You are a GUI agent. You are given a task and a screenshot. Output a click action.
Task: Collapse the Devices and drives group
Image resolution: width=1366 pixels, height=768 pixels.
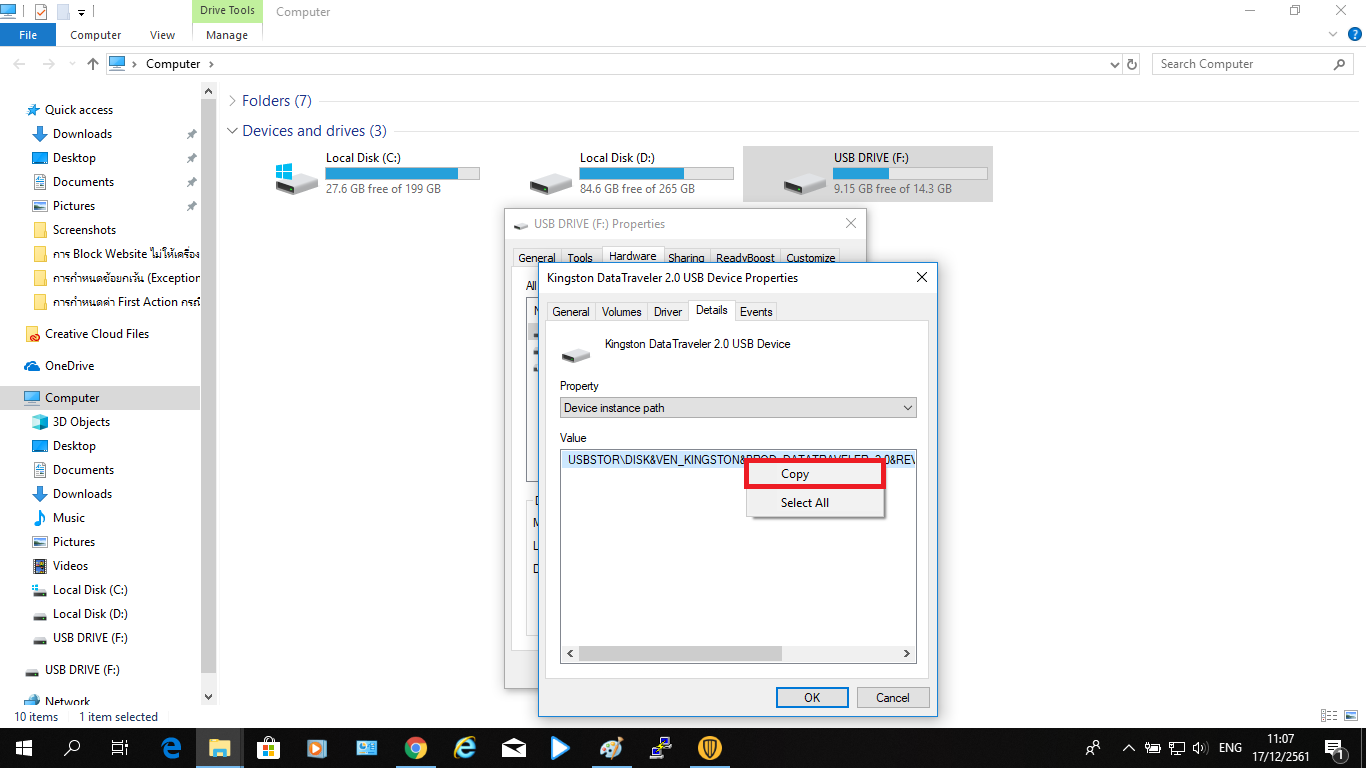click(232, 131)
